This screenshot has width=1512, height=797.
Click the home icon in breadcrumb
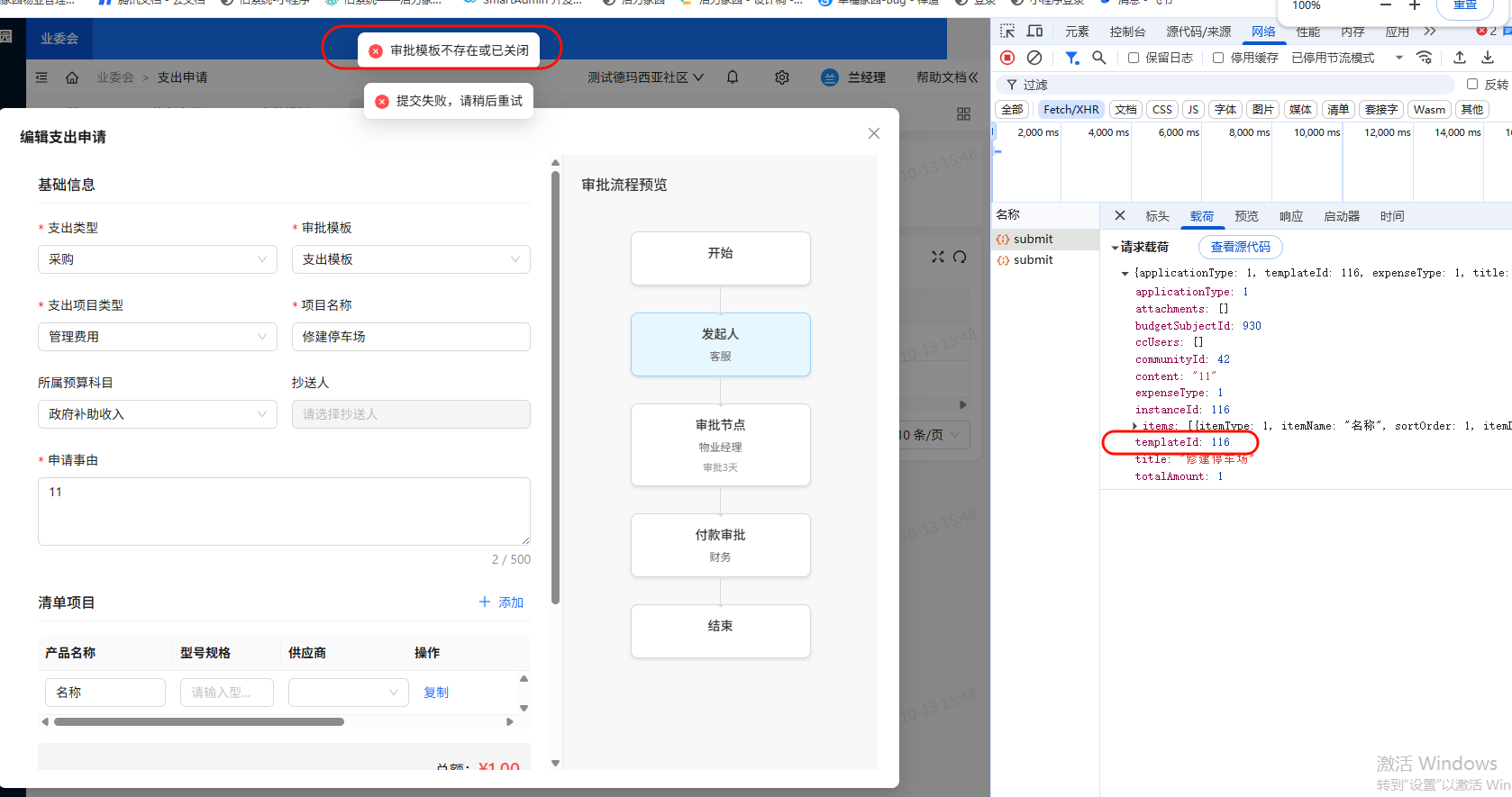[x=72, y=77]
